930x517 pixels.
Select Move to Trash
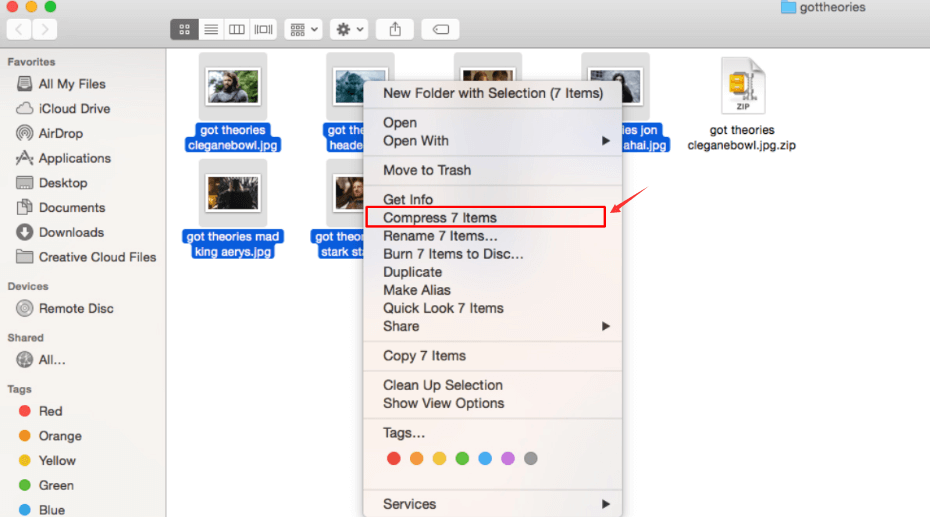click(427, 170)
